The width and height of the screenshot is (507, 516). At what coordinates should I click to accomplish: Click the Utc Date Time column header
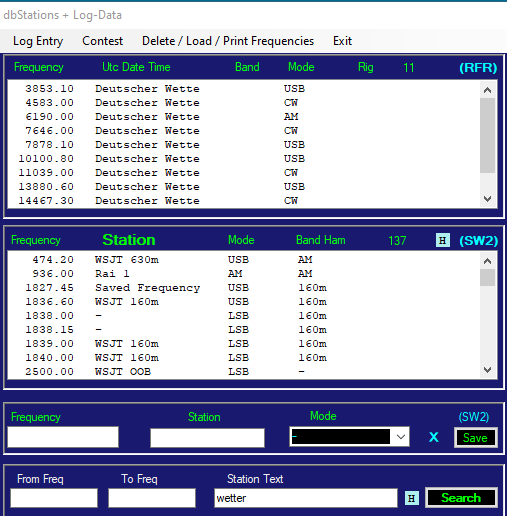136,67
